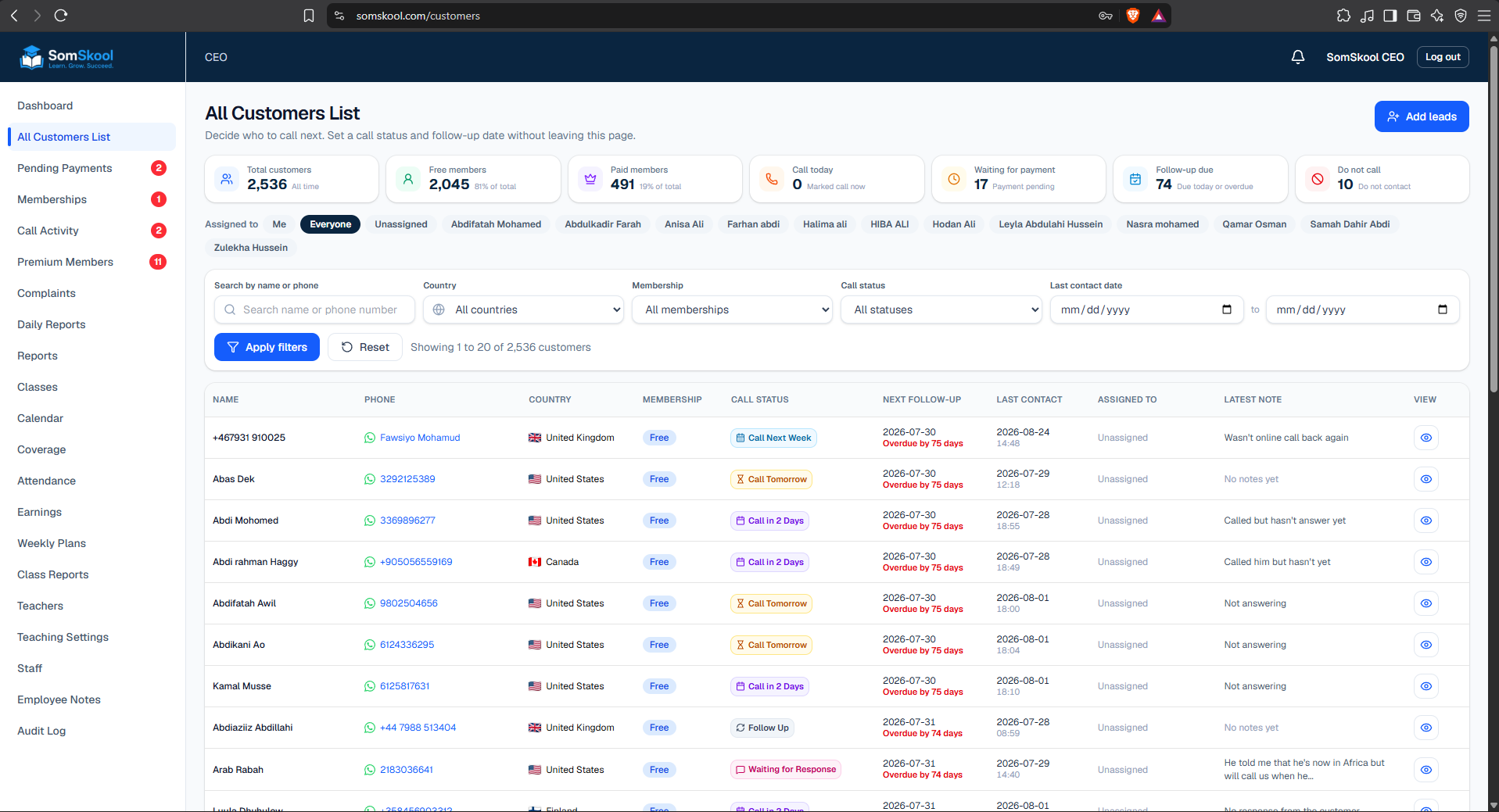Open the All memberships dropdown
The image size is (1499, 812).
pos(732,309)
